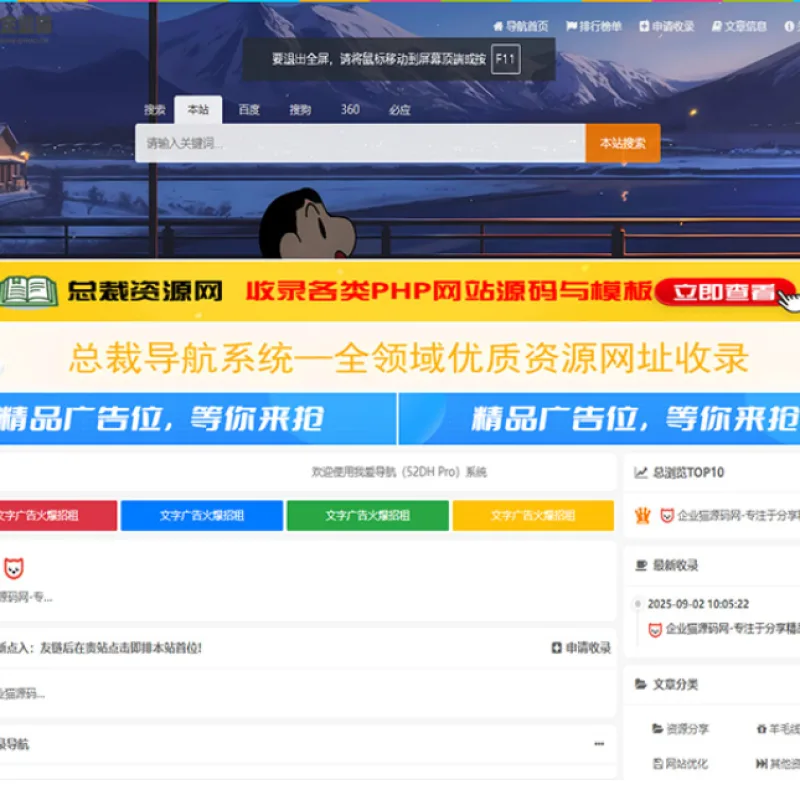800x800 pixels.
Task: Click the ellipsis more button beside 导航 heading
Action: point(599,744)
